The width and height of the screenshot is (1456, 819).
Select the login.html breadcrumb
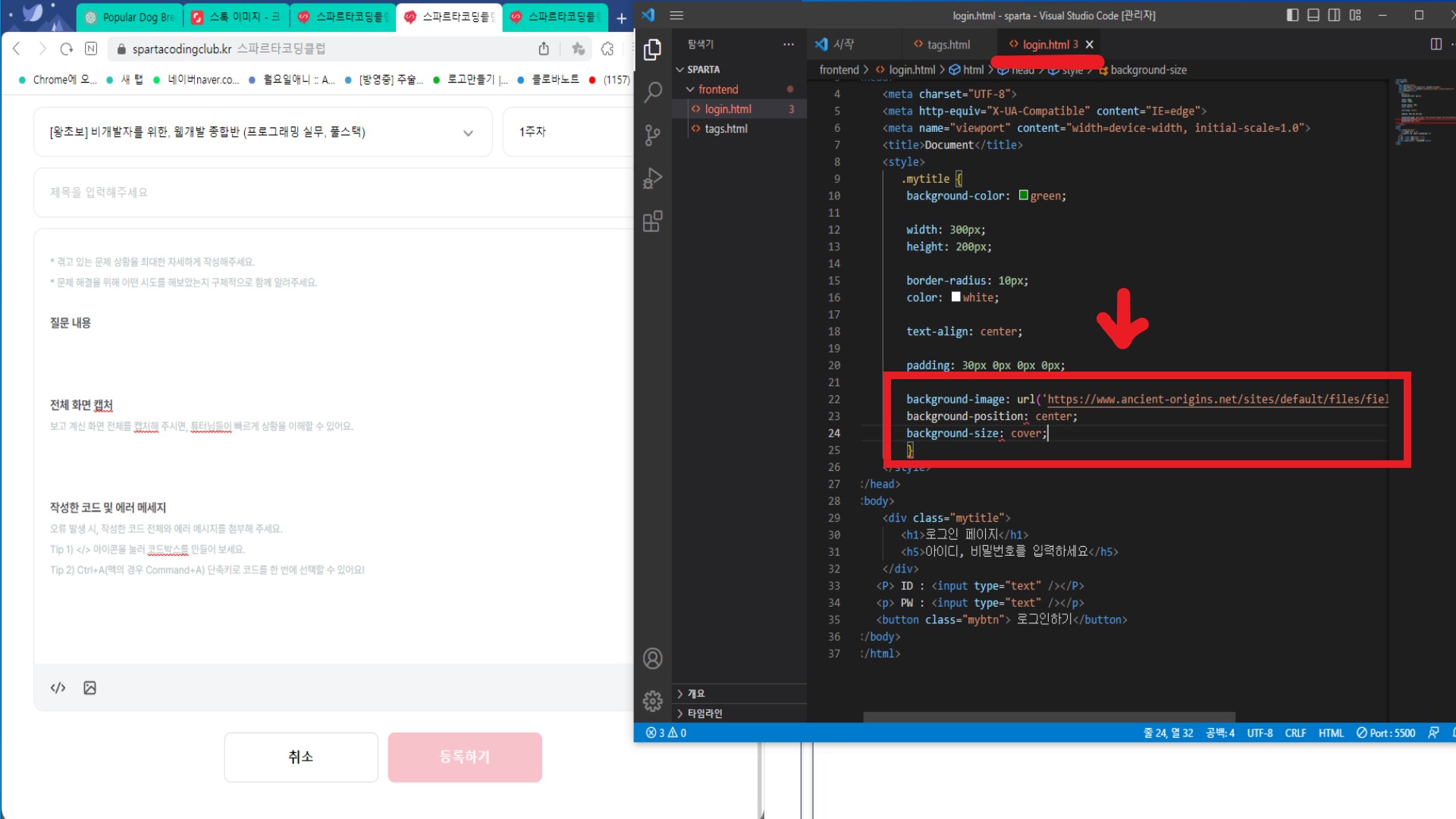pos(905,70)
